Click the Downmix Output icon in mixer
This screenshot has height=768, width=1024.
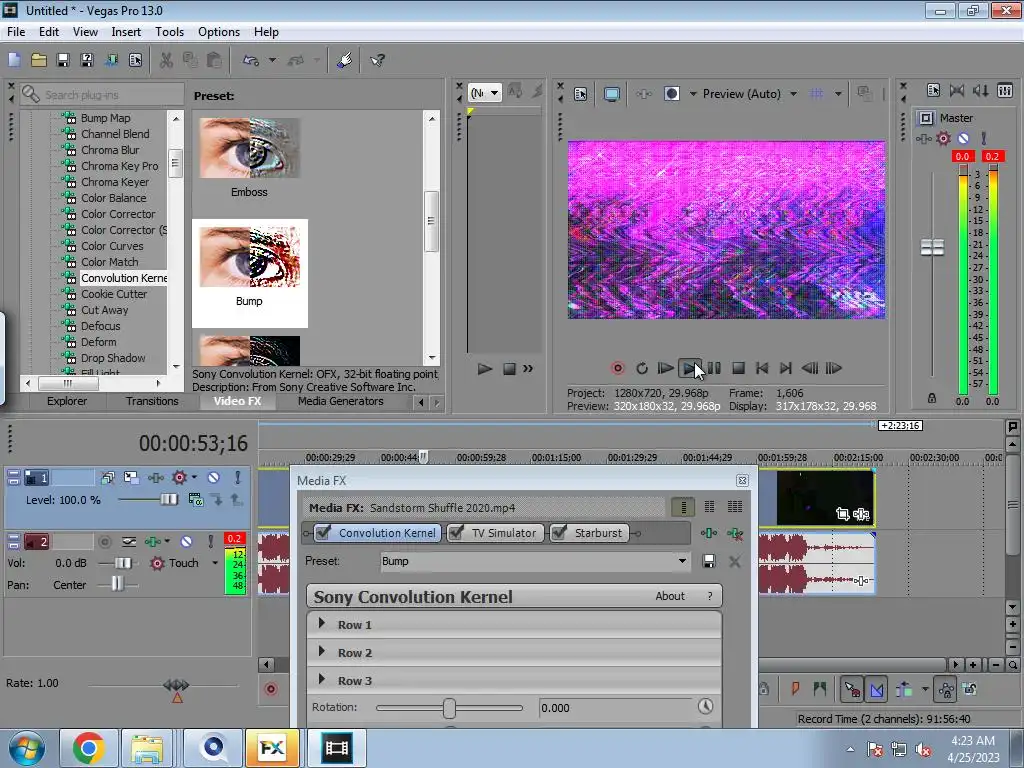click(x=957, y=91)
